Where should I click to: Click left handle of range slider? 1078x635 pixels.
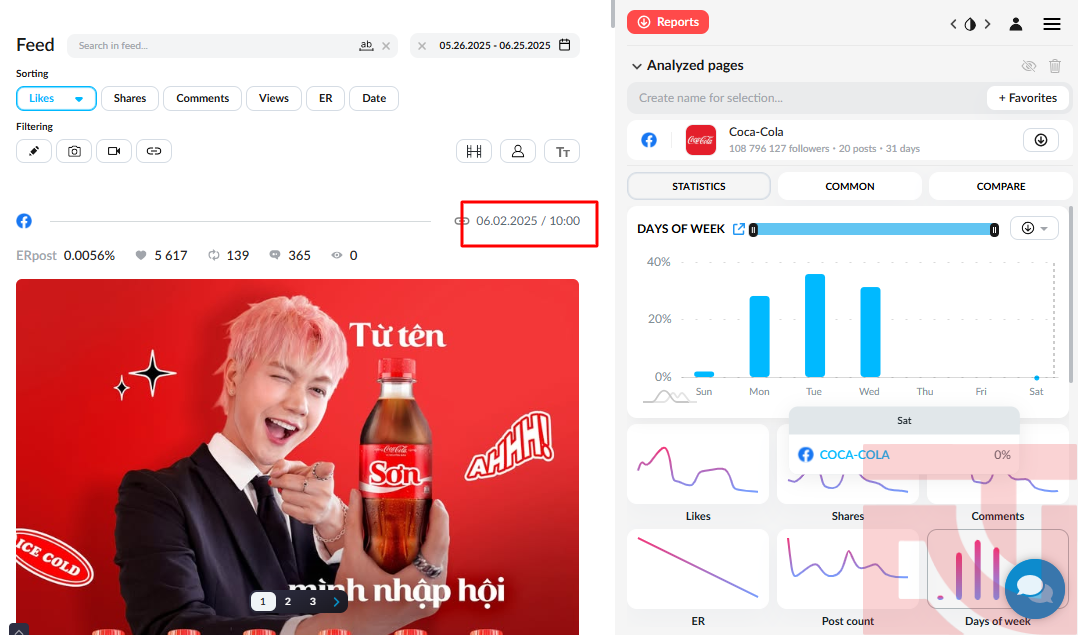[x=754, y=230]
